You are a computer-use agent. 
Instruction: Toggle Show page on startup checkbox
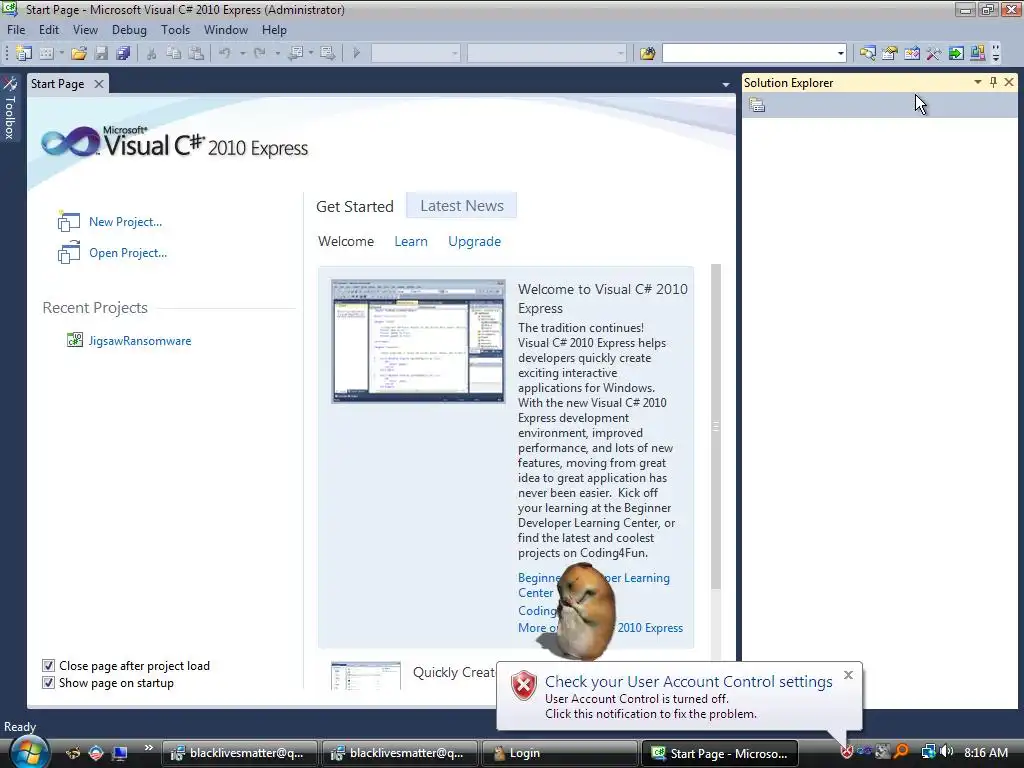tap(48, 682)
